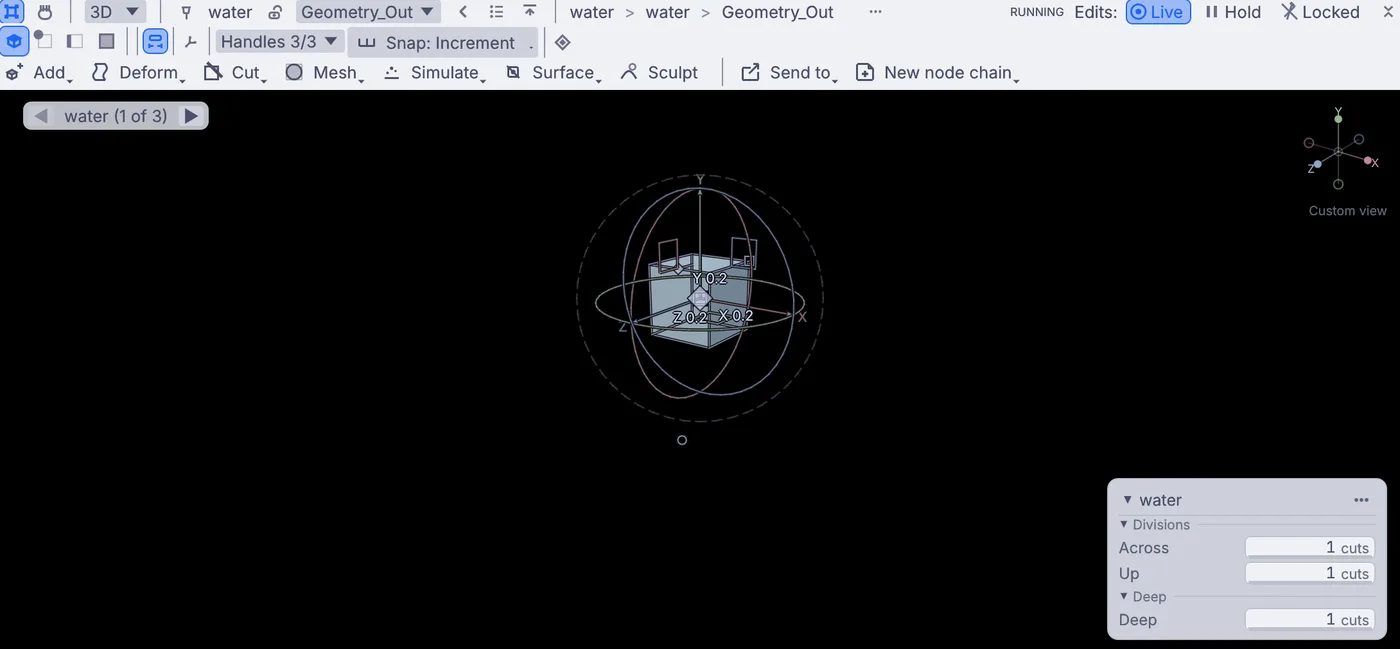This screenshot has width=1400, height=649.
Task: Select the Sculpt tool
Action: pos(659,73)
